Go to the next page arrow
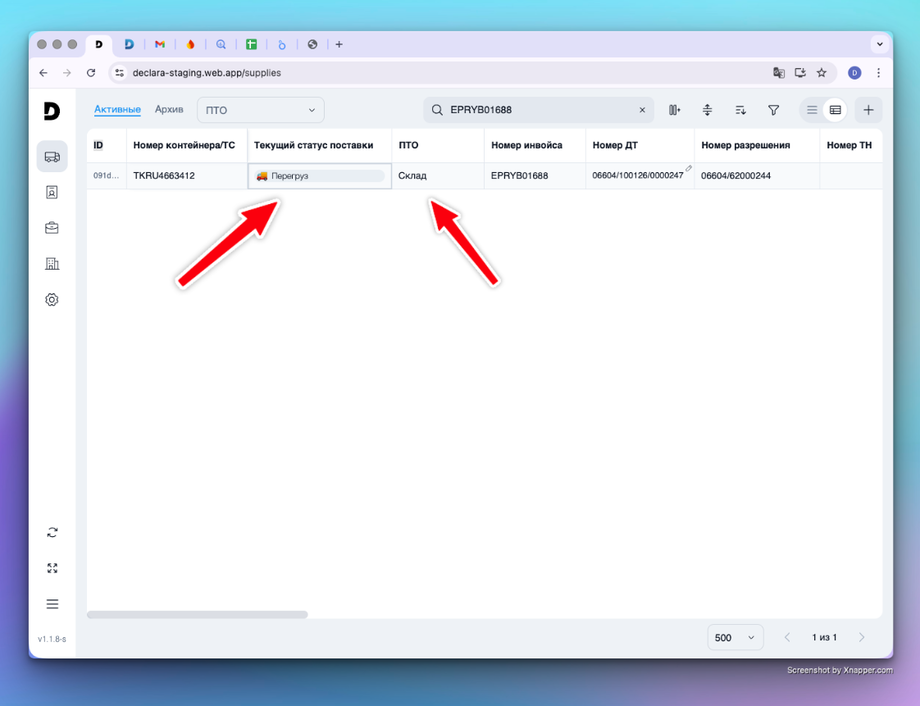The image size is (920, 706). pos(861,637)
